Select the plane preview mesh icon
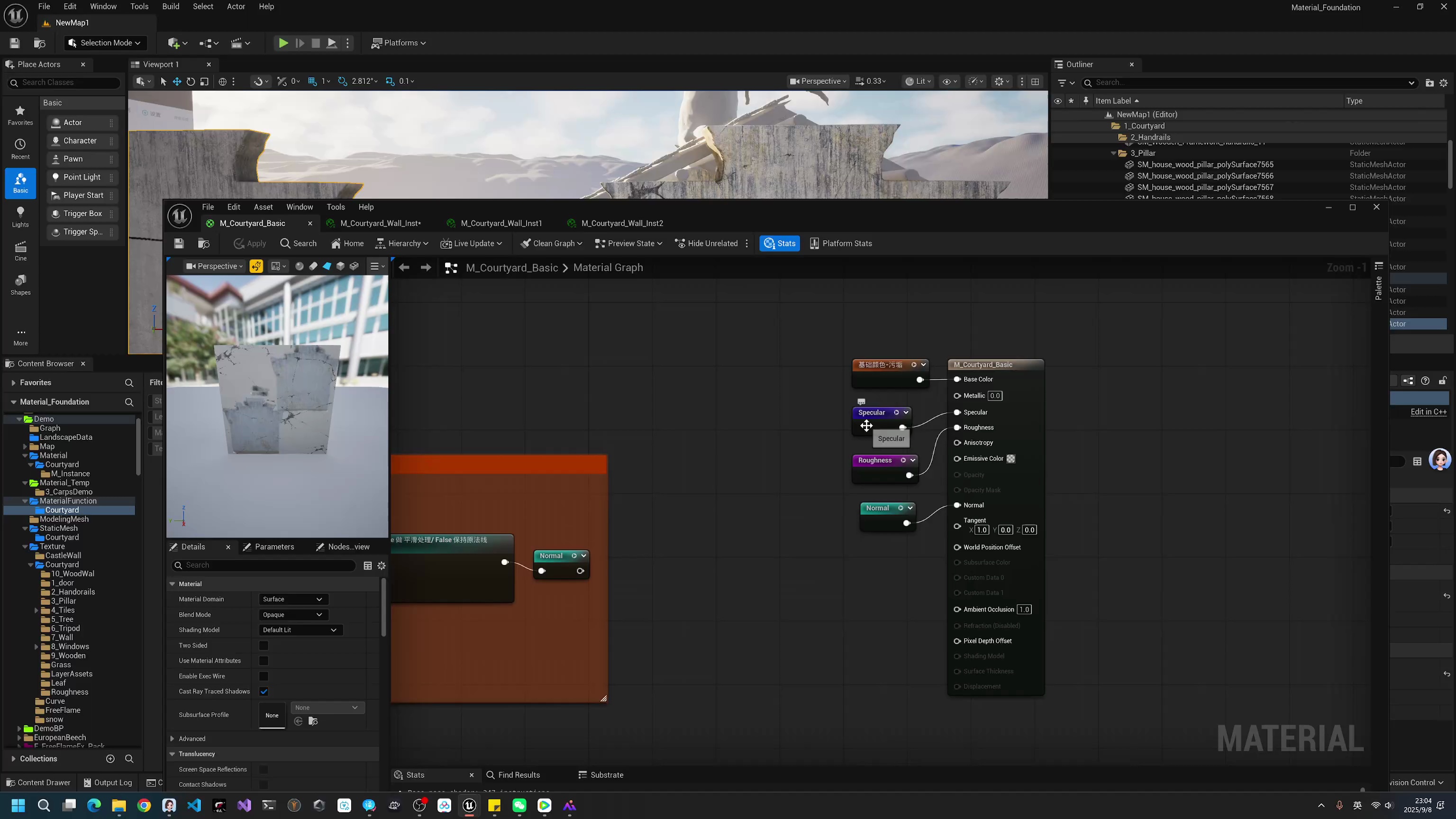This screenshot has width=1456, height=819. 327,266
